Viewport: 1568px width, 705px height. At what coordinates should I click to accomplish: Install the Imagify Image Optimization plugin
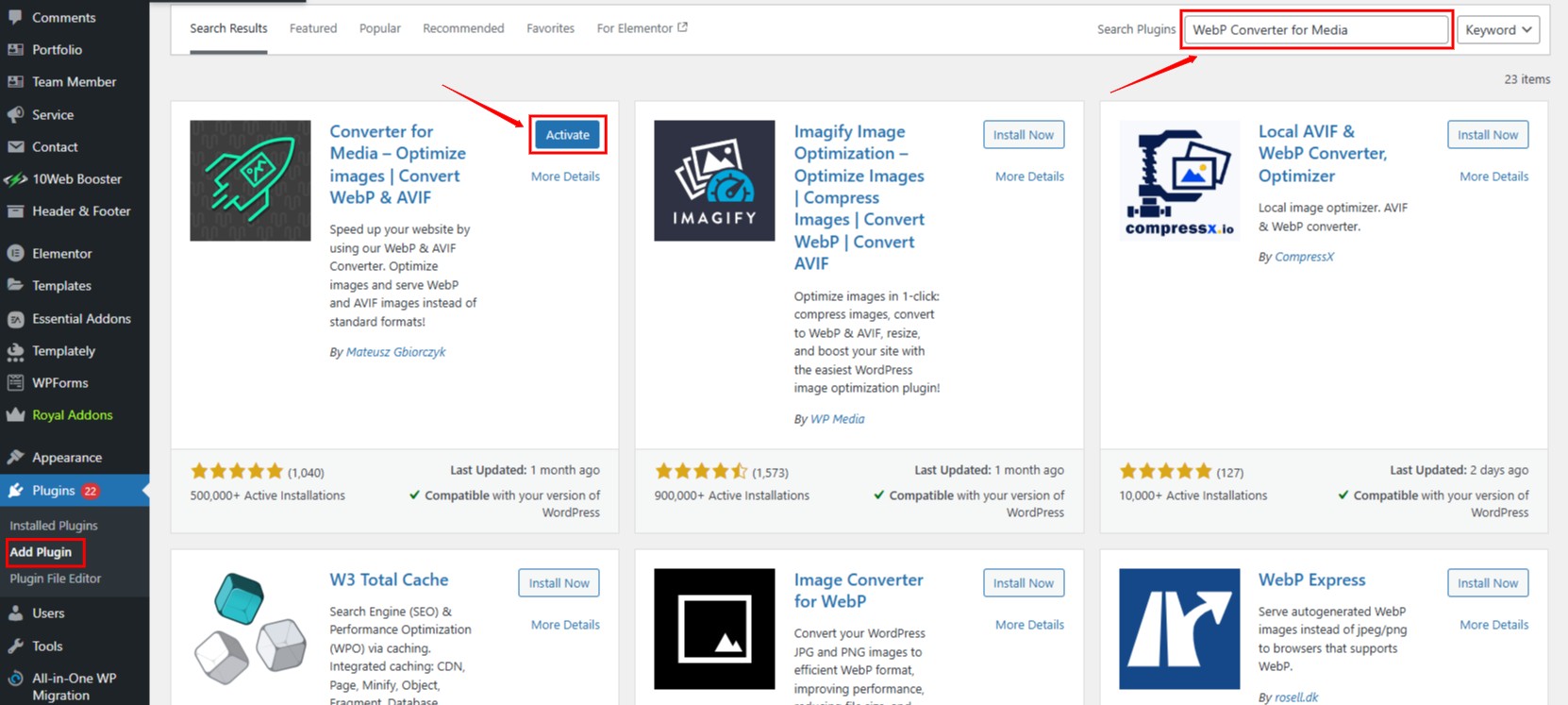click(x=1024, y=135)
